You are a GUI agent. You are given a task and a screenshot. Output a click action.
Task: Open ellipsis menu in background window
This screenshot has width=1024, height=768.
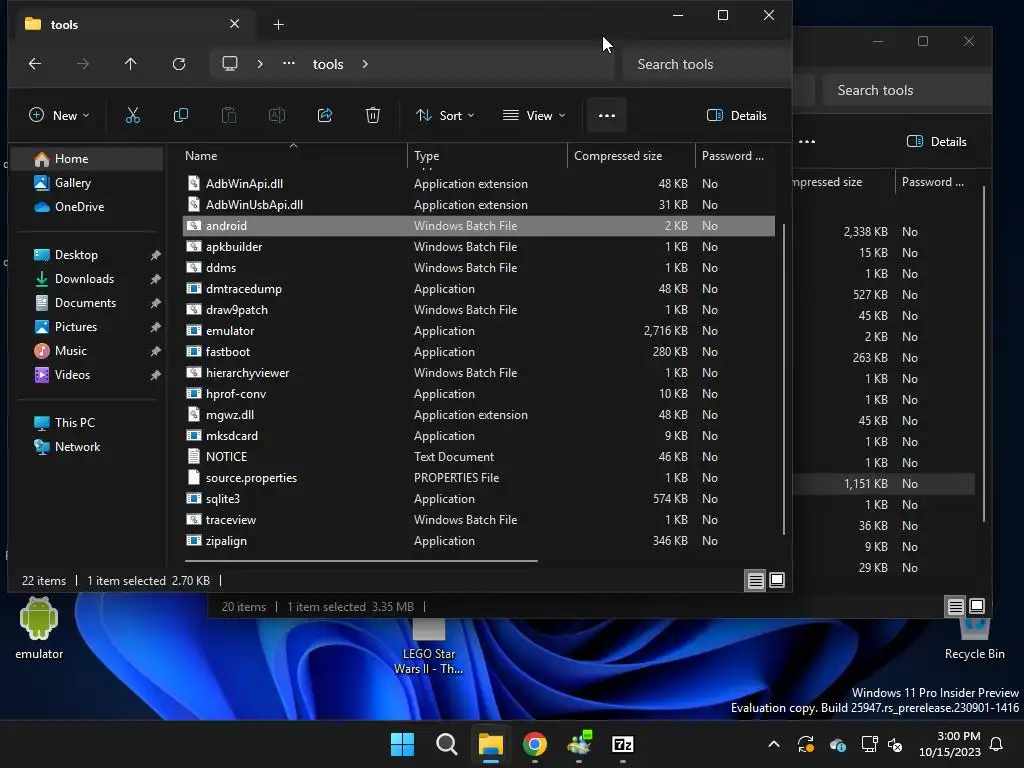(x=807, y=142)
